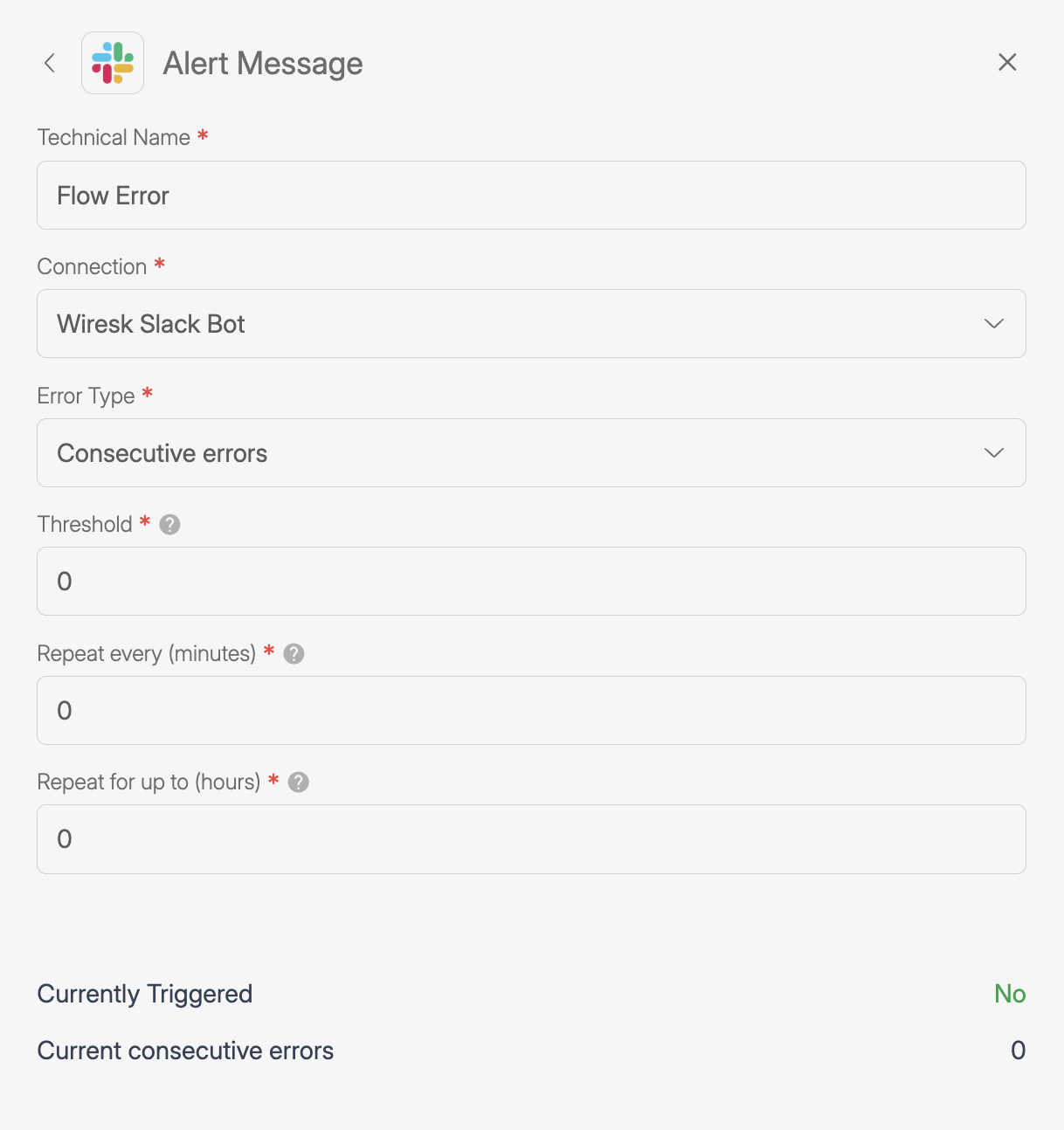Image resolution: width=1064 pixels, height=1130 pixels.
Task: Click the Alert Message title
Action: point(263,64)
